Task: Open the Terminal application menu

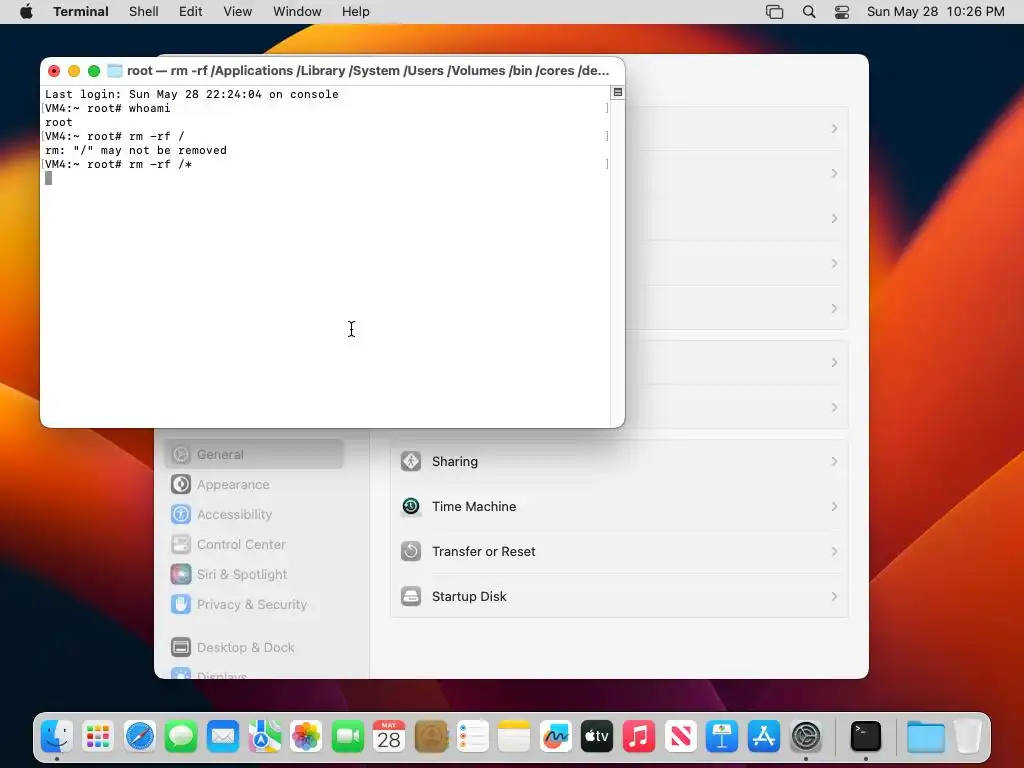Action: [81, 12]
